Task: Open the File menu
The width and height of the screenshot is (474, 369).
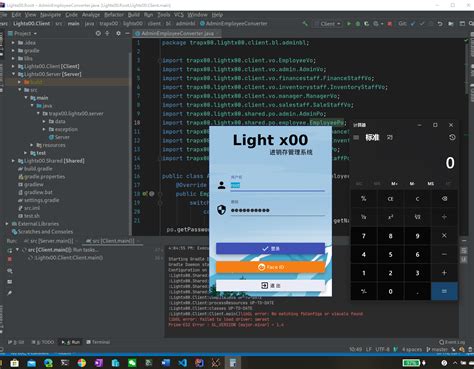Action: coord(3,15)
